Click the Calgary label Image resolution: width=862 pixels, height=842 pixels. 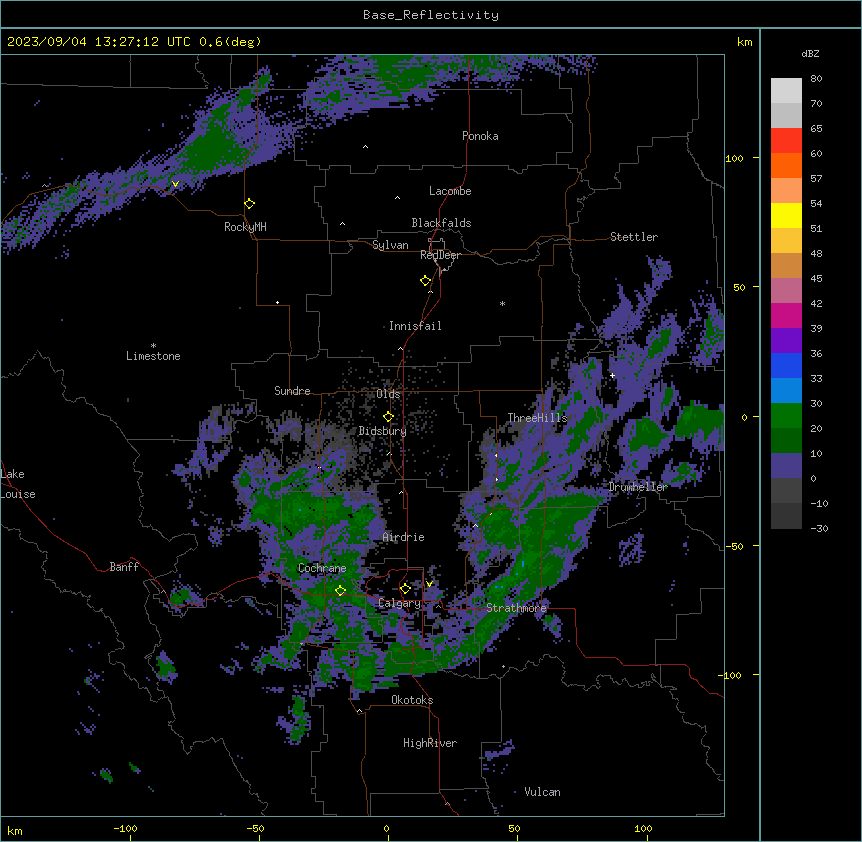pos(399,603)
